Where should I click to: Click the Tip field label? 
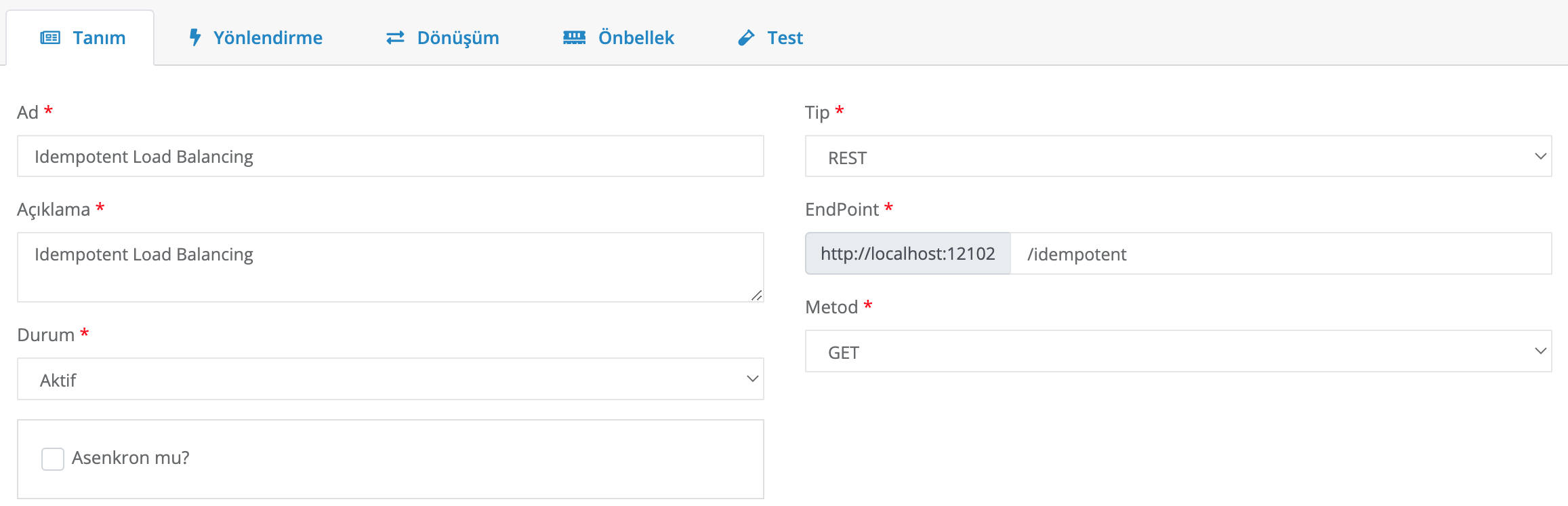point(817,113)
